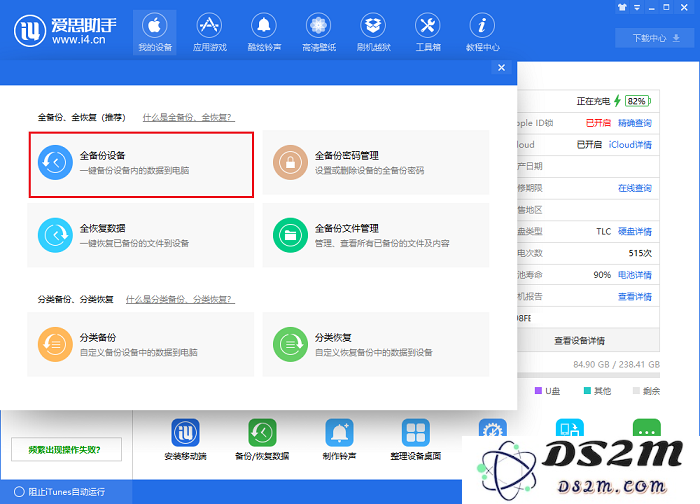Open 全恢复数据 option
The image size is (700, 504).
(x=141, y=235)
